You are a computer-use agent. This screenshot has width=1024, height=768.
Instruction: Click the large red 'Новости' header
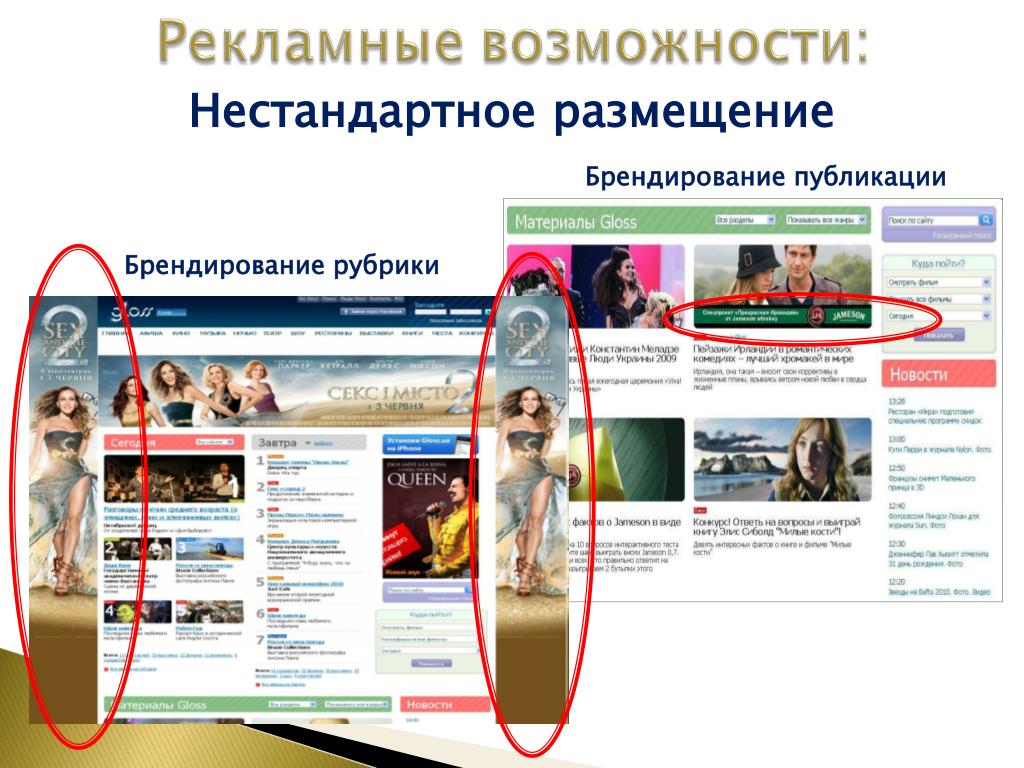point(938,374)
